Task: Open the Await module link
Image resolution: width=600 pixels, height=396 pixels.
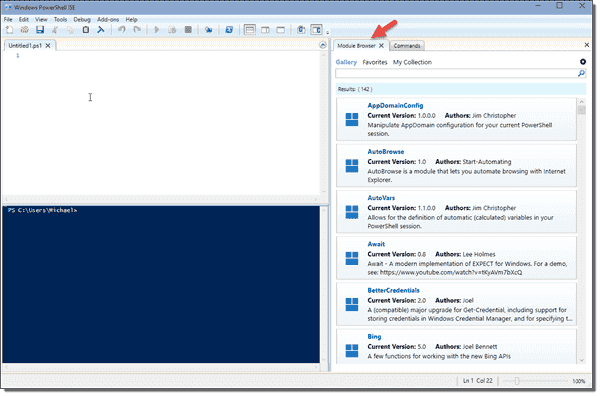Action: (x=376, y=244)
